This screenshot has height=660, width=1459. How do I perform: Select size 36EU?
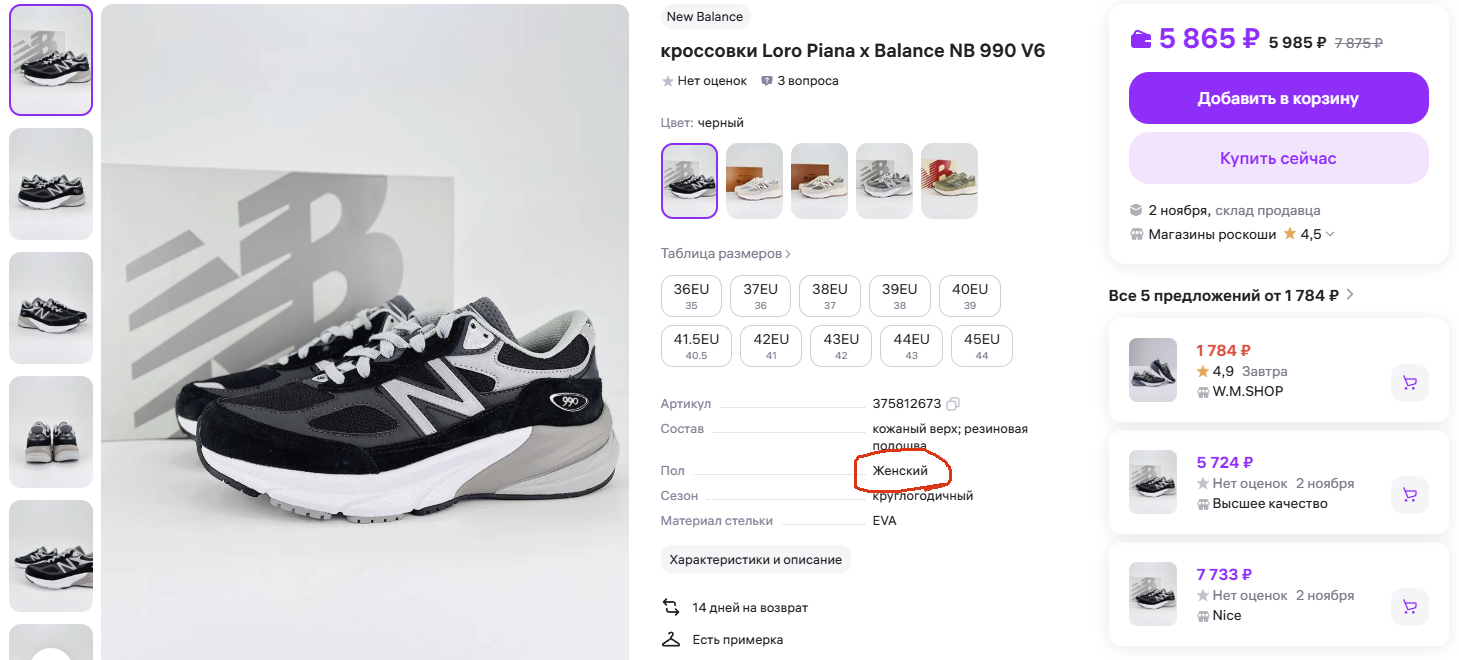tap(691, 296)
